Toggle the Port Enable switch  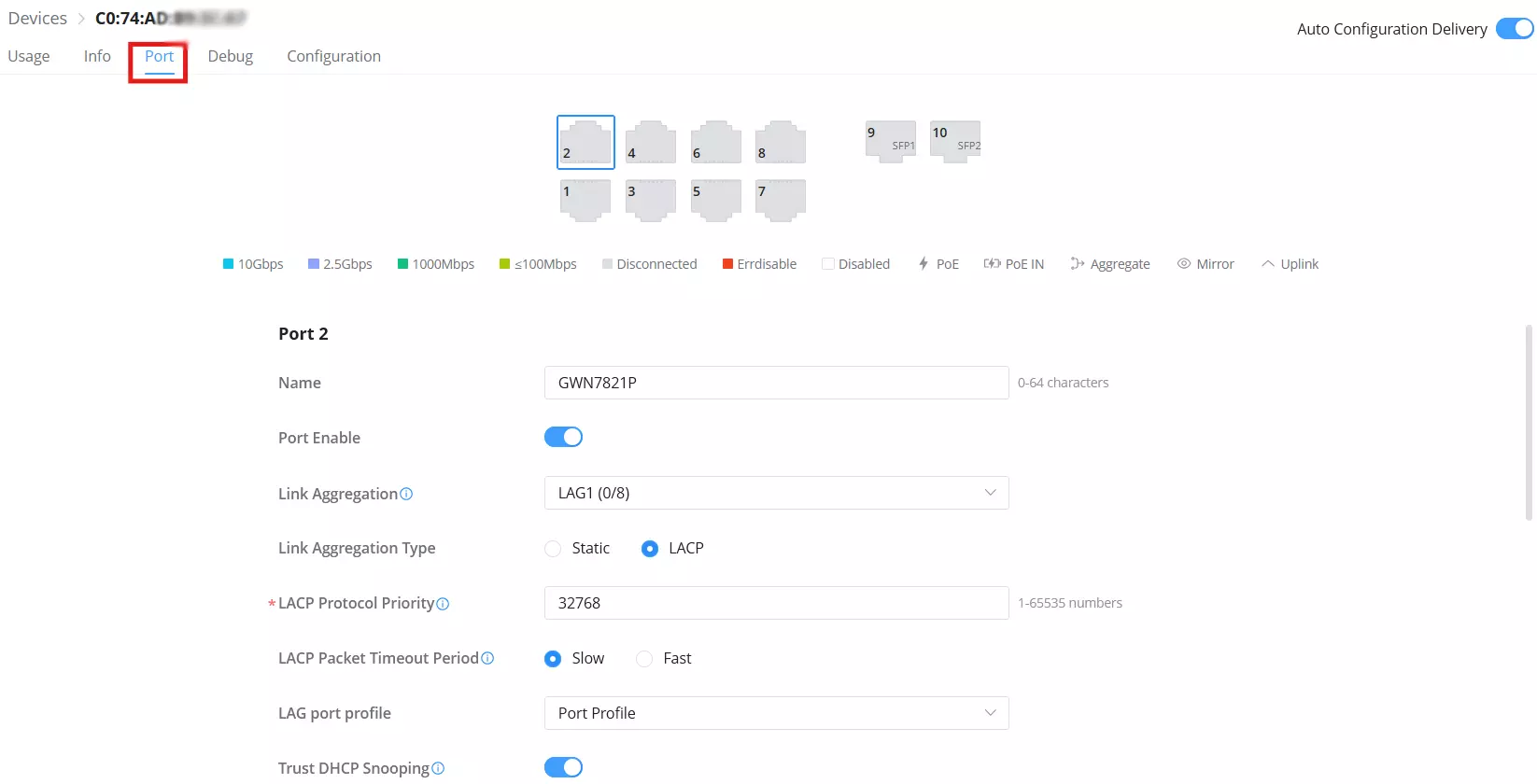coord(563,437)
